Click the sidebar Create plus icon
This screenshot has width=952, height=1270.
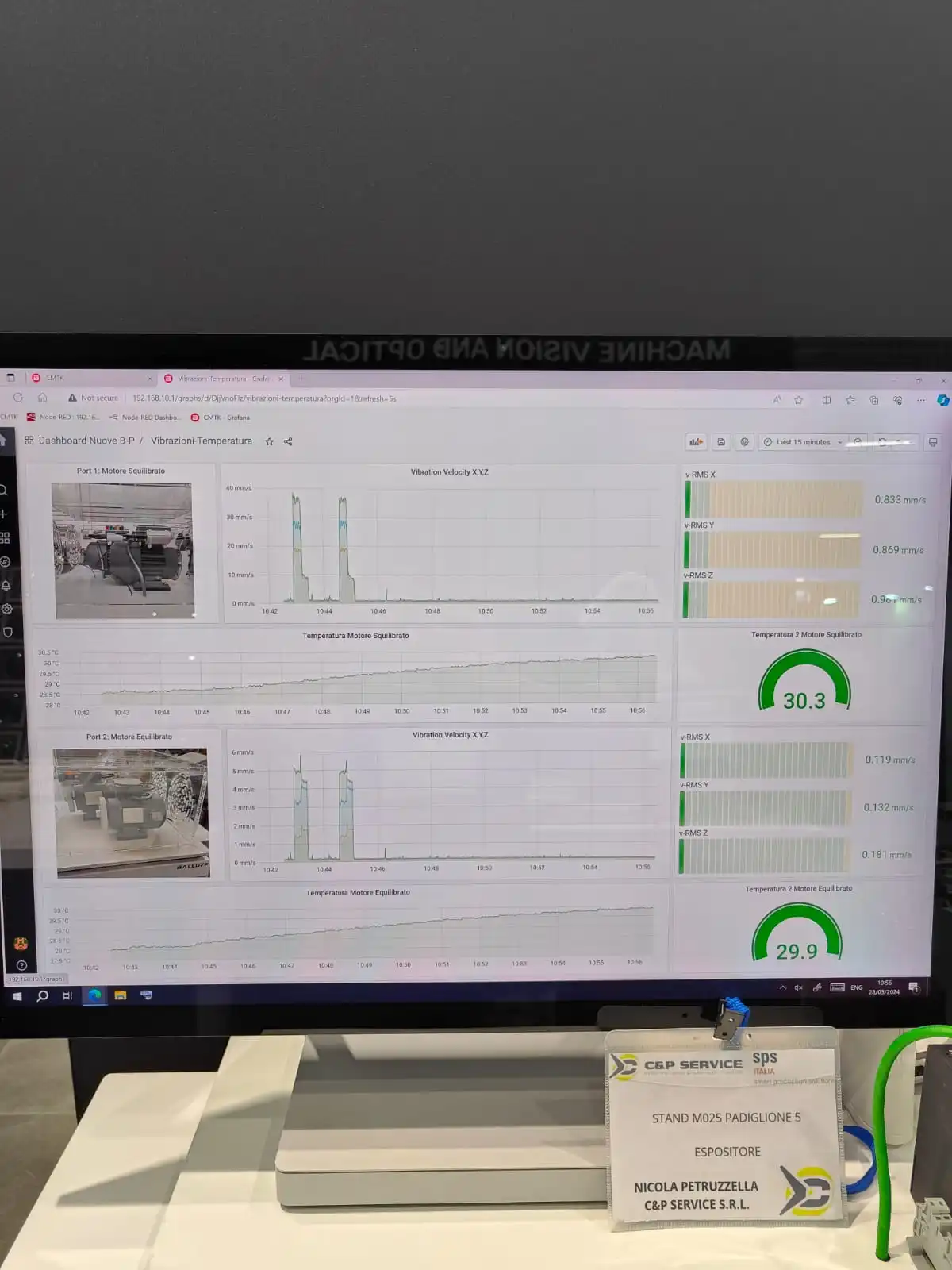[3, 514]
